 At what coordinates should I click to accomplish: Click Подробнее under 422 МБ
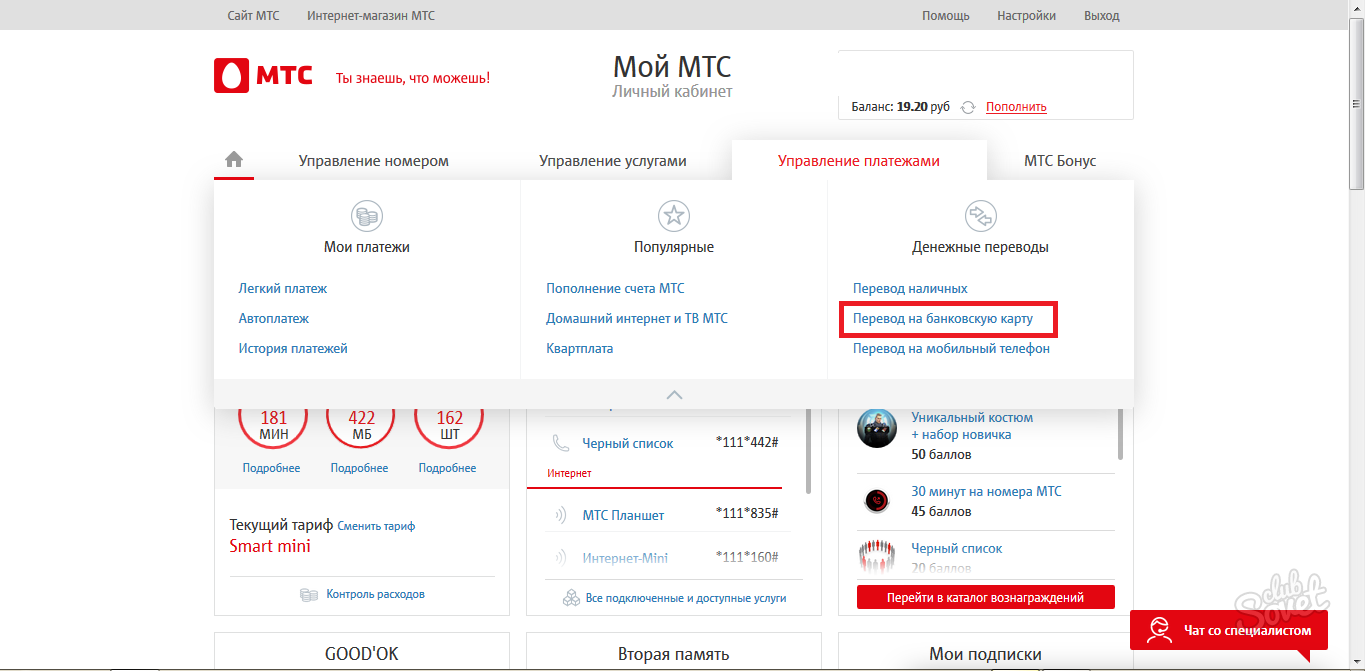coord(359,468)
